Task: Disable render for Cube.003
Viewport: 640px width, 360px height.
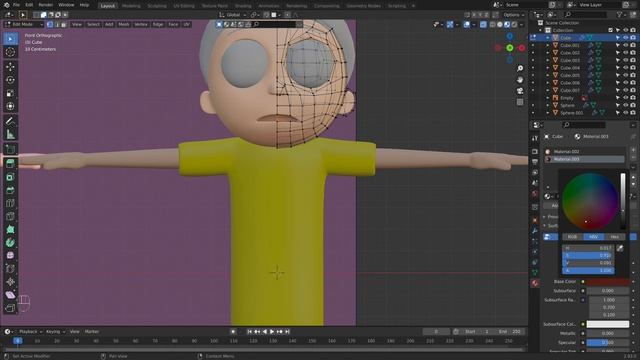Action: tap(633, 60)
